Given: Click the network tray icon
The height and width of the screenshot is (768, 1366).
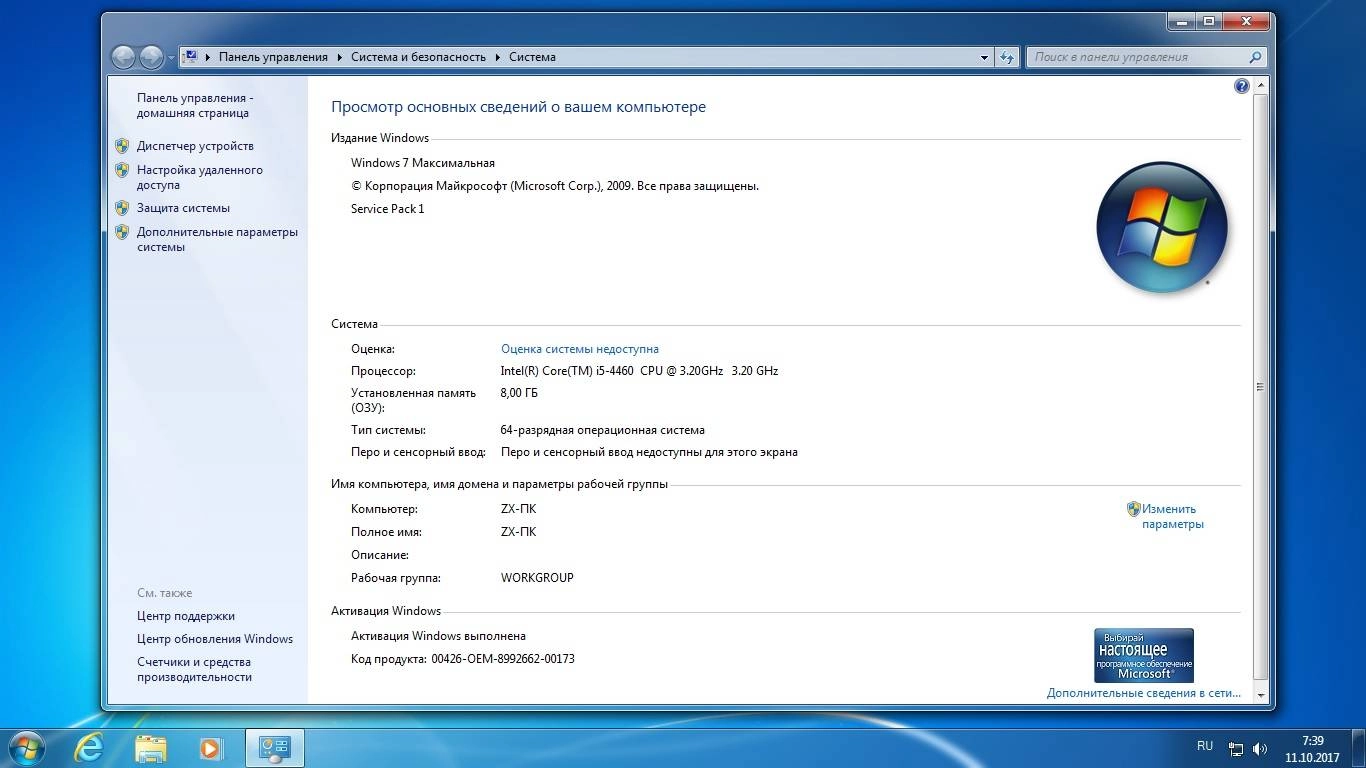Looking at the screenshot, I should (1236, 748).
